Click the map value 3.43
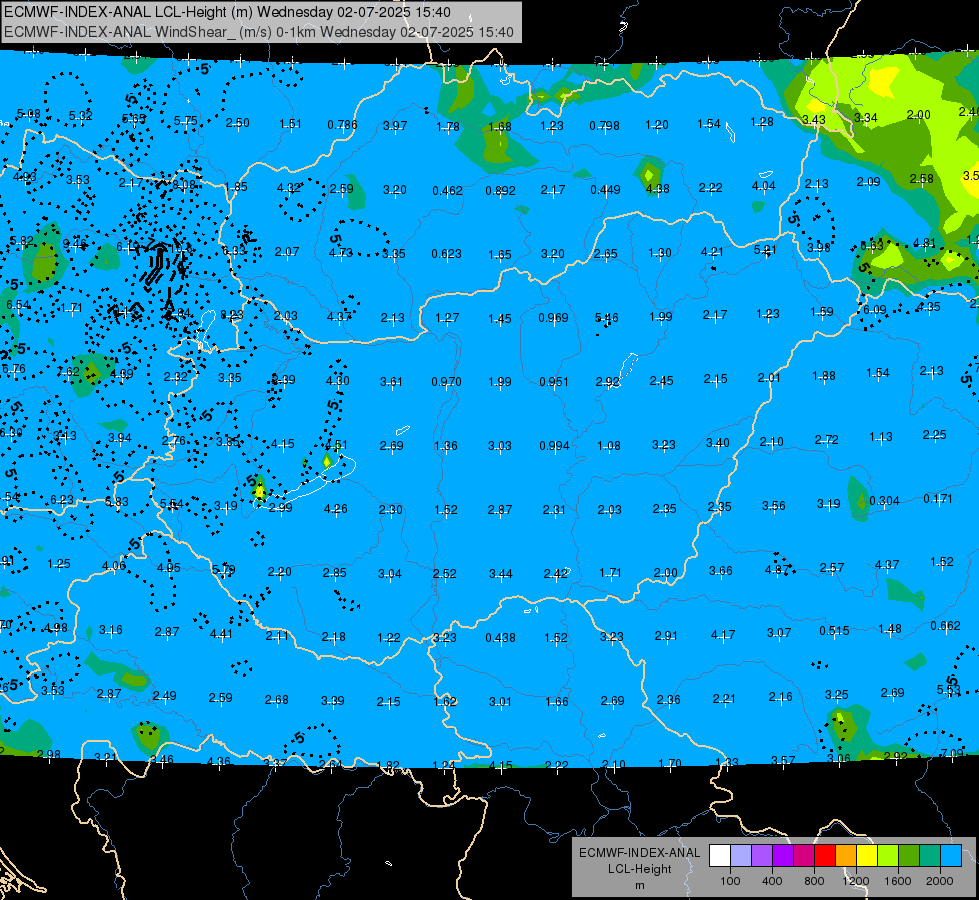This screenshot has width=979, height=900. 814,120
